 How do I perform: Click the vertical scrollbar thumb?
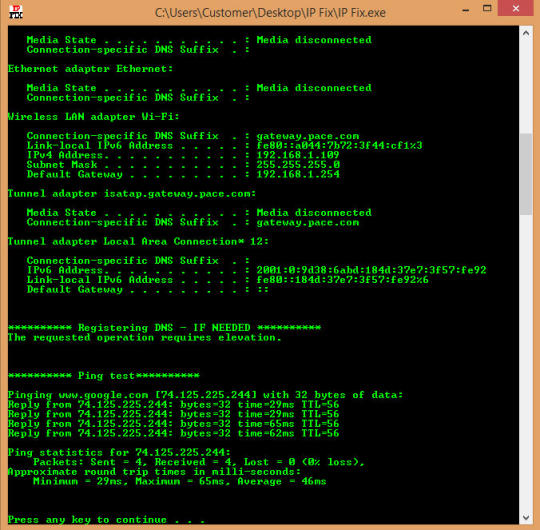(x=526, y=174)
